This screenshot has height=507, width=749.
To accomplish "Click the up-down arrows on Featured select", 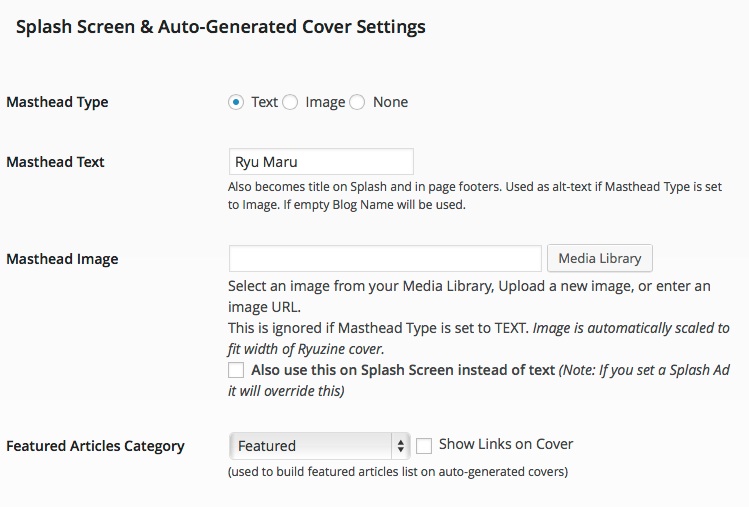I will click(401, 446).
